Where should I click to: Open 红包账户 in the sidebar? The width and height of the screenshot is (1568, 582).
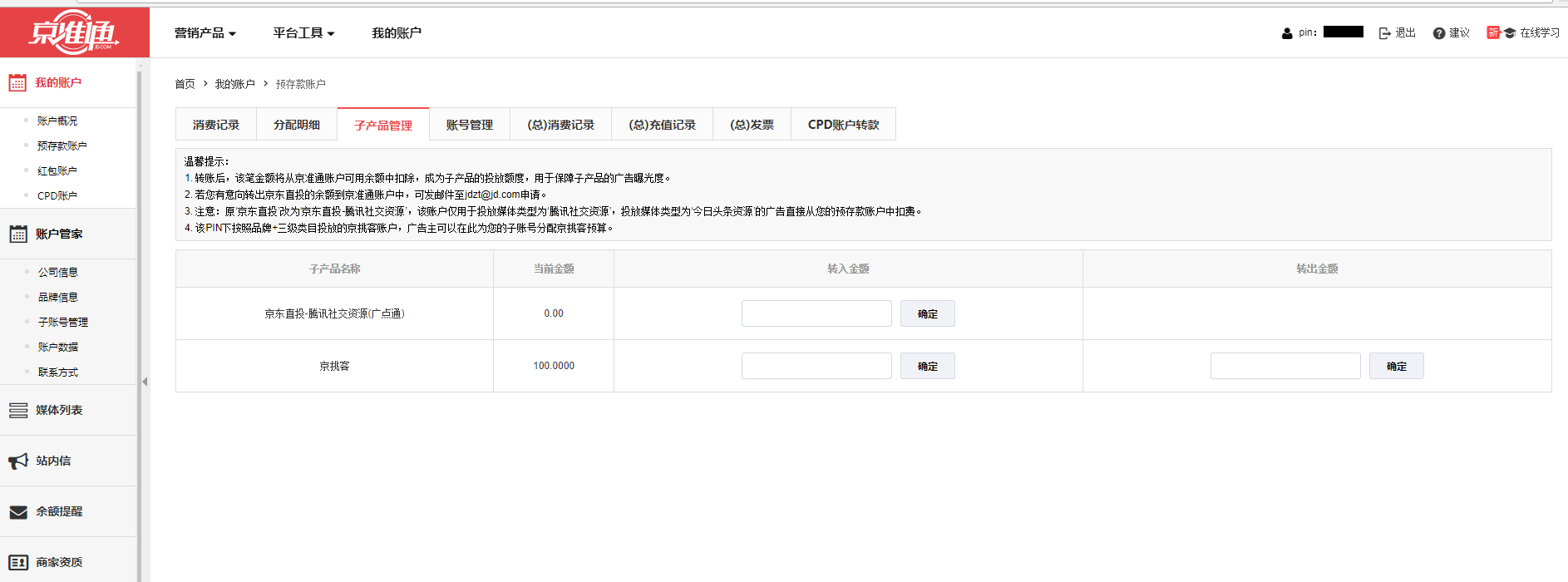coord(57,171)
